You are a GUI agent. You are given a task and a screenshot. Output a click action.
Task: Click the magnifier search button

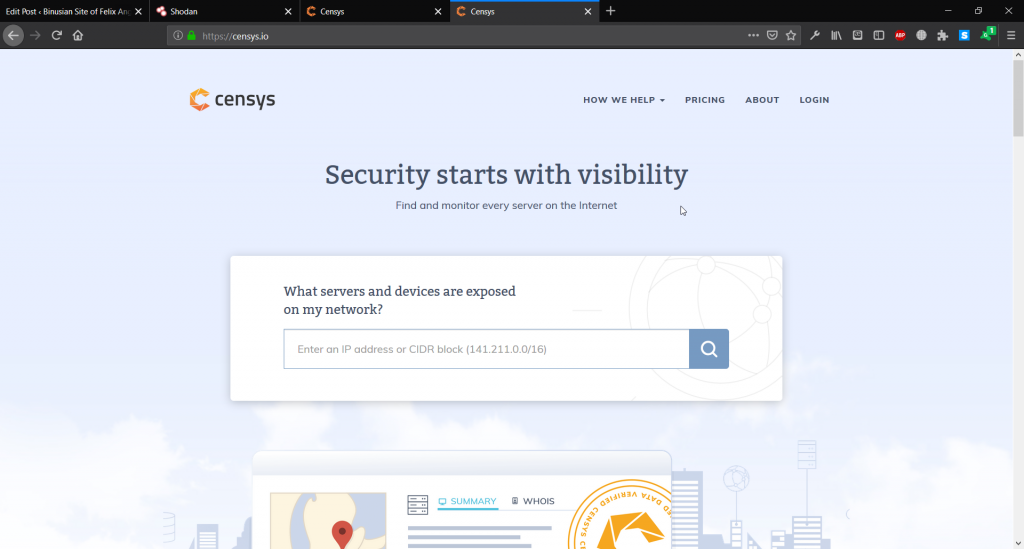pos(708,349)
